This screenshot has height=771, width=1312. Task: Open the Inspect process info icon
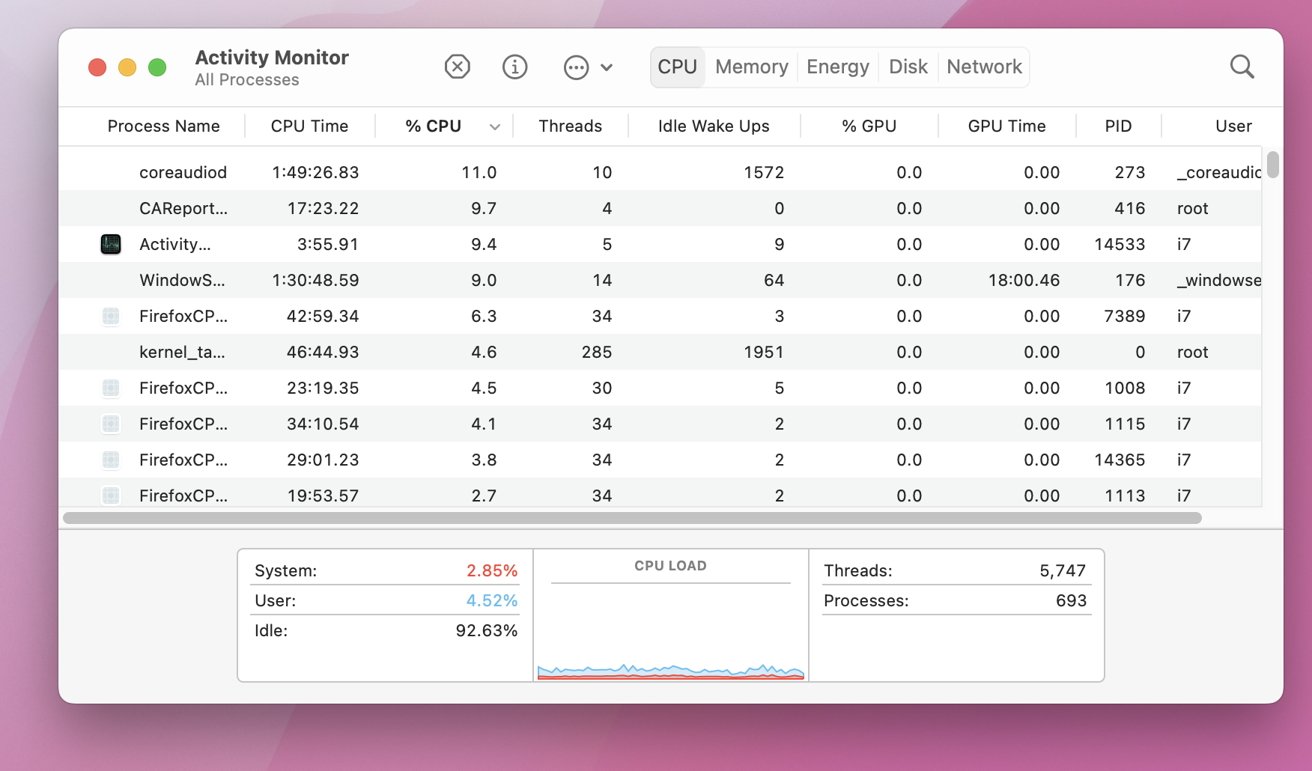coord(514,66)
